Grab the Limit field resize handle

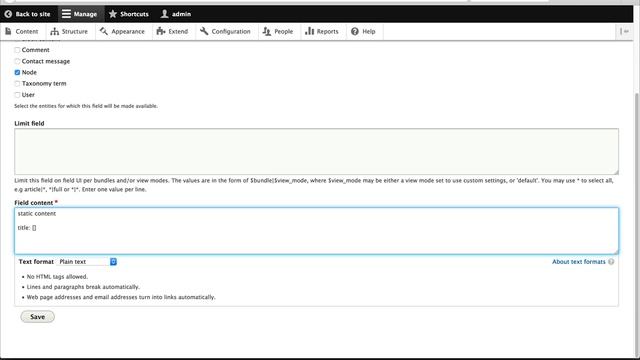[616, 172]
